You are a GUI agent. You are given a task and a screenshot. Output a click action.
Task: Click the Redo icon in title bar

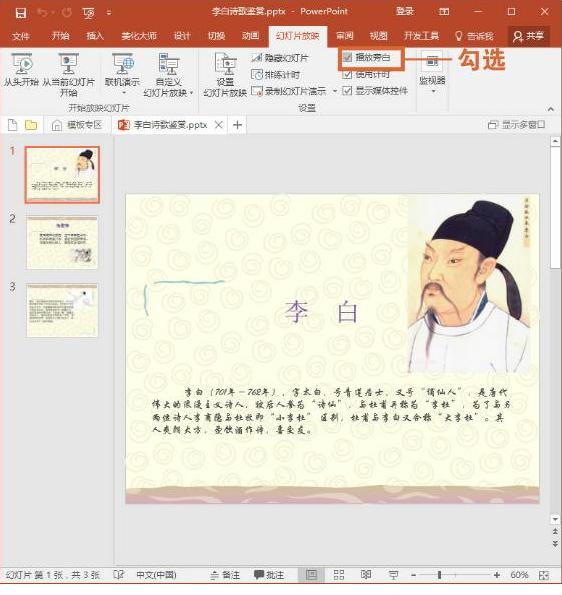point(67,13)
